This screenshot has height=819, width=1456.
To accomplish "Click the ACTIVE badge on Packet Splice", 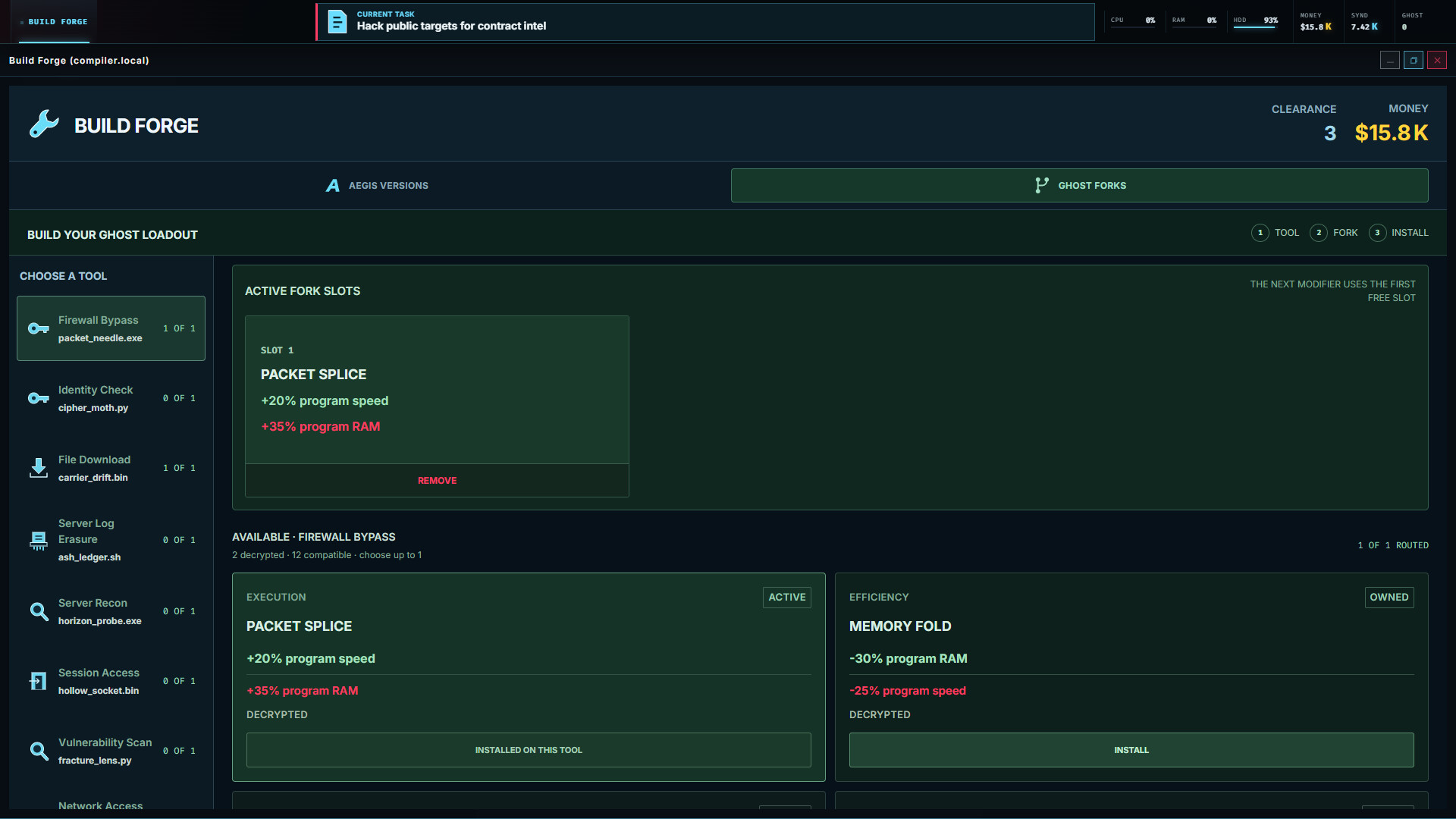I will 787,598.
